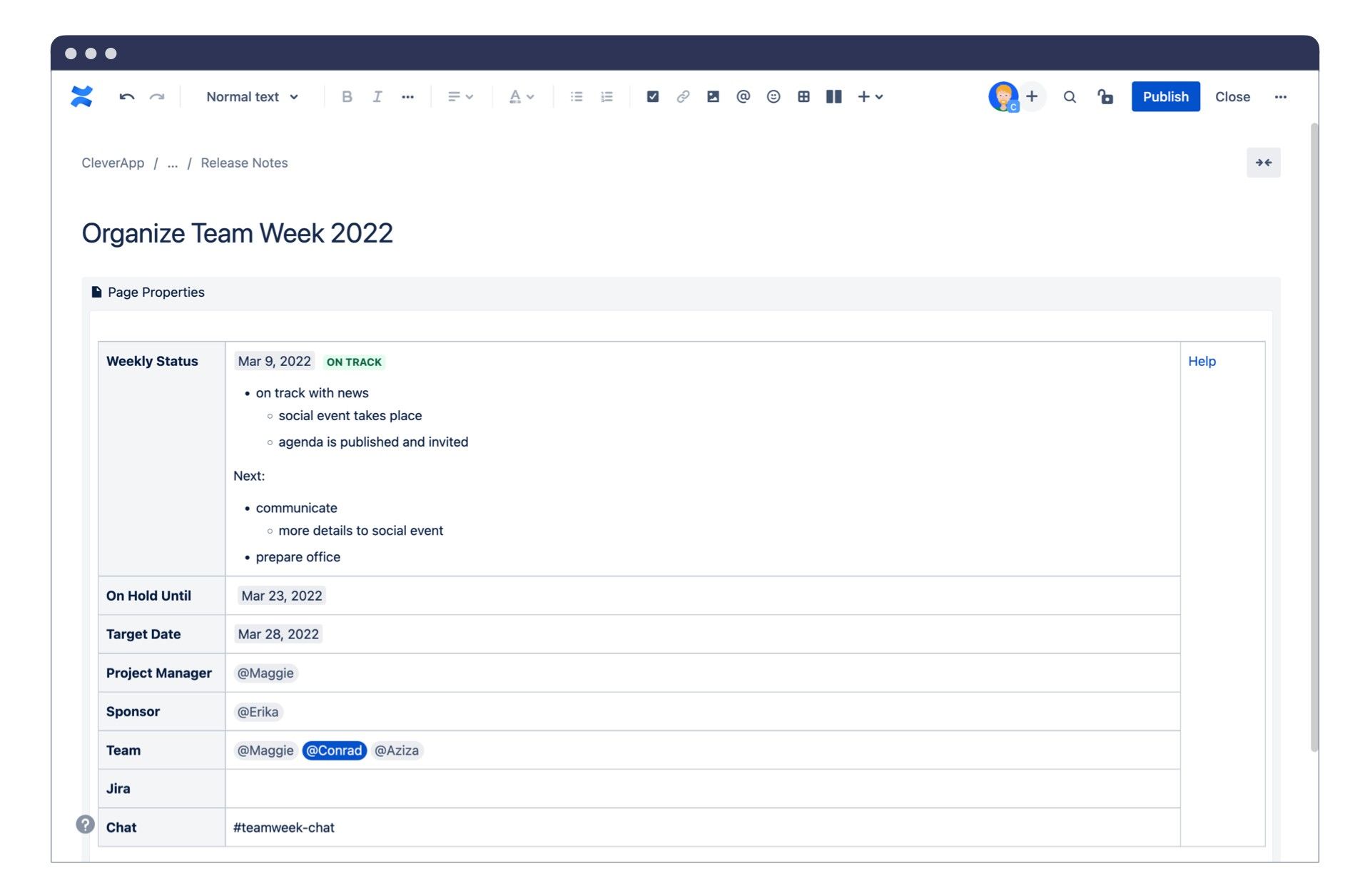Viewport: 1370px width, 896px height.
Task: Open the page restrictions lock icon
Action: [1105, 97]
